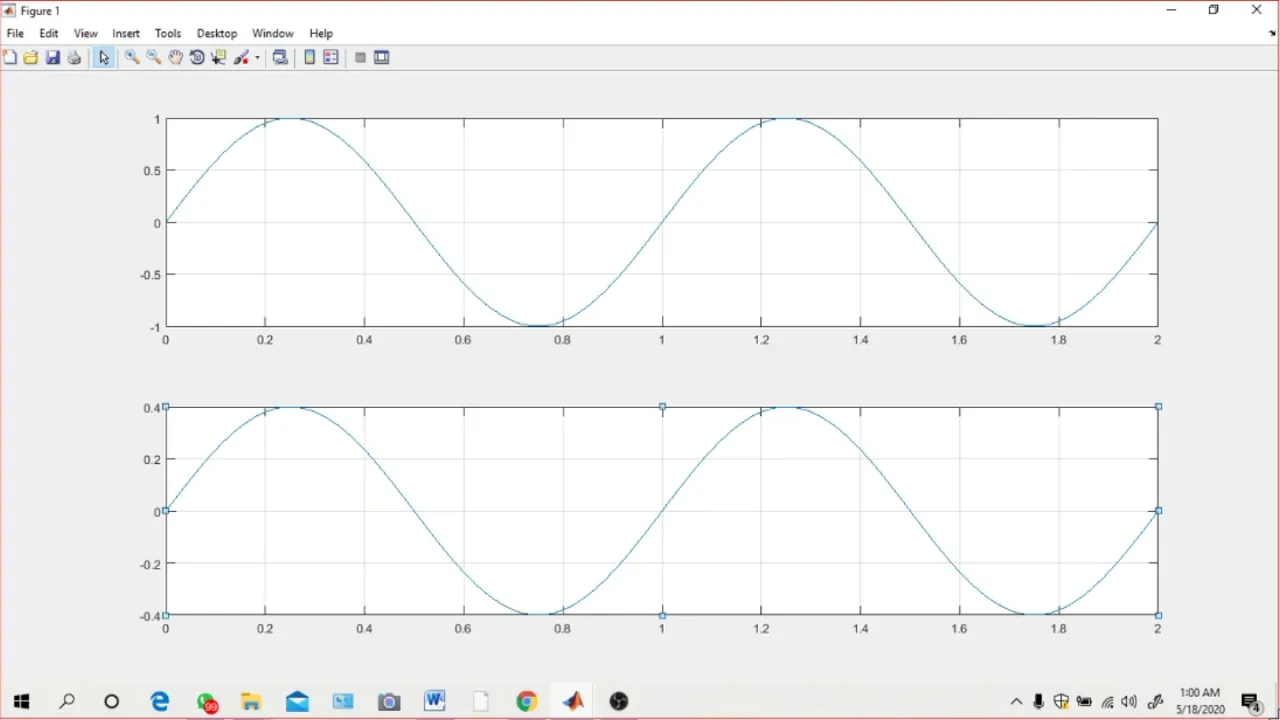1280x720 pixels.
Task: Click the Open File folder icon
Action: pyautogui.click(x=31, y=58)
